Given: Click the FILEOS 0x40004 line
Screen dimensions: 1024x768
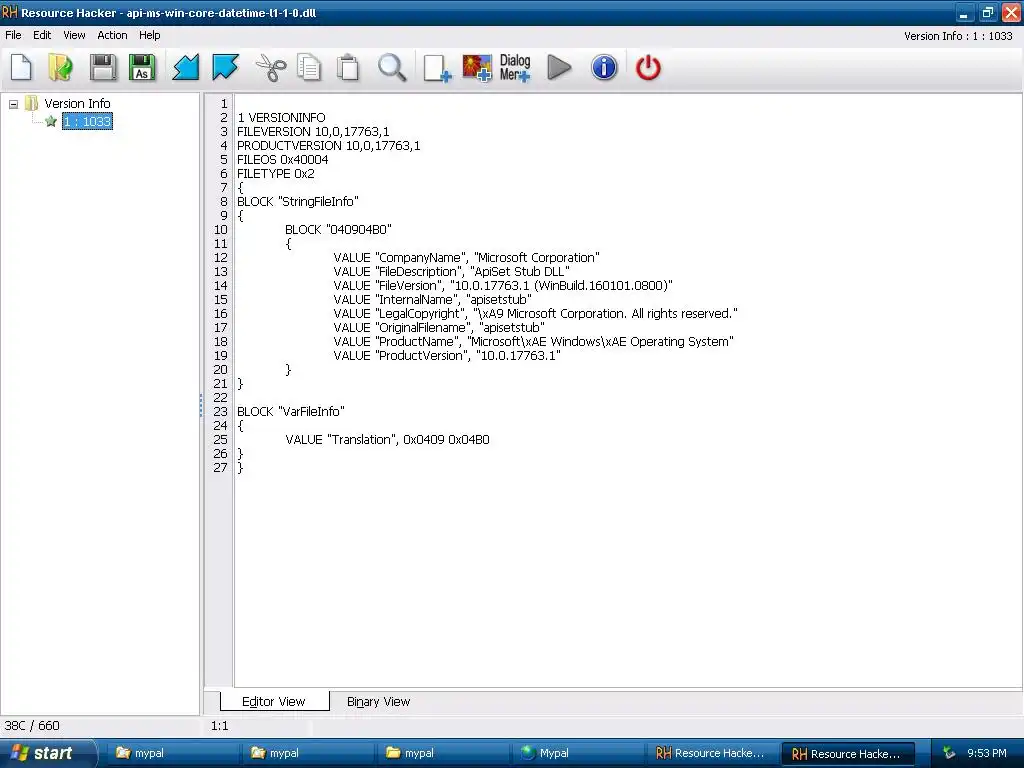Looking at the screenshot, I should pos(282,159).
